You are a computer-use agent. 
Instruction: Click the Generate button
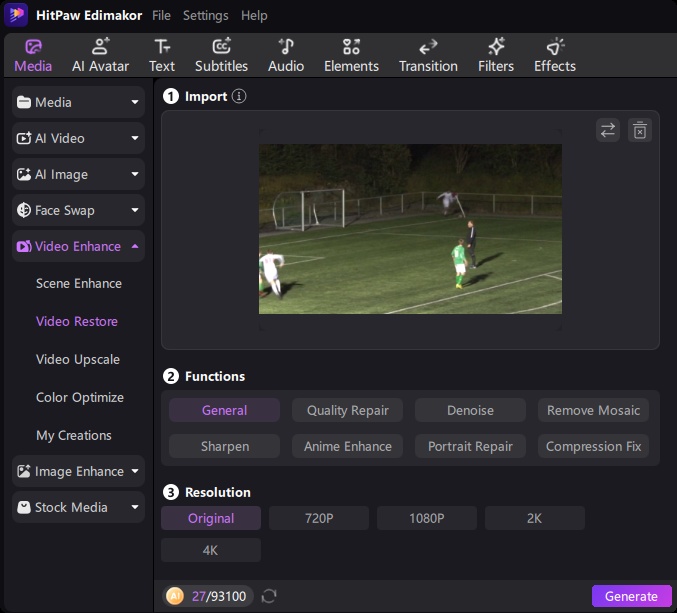tap(631, 596)
